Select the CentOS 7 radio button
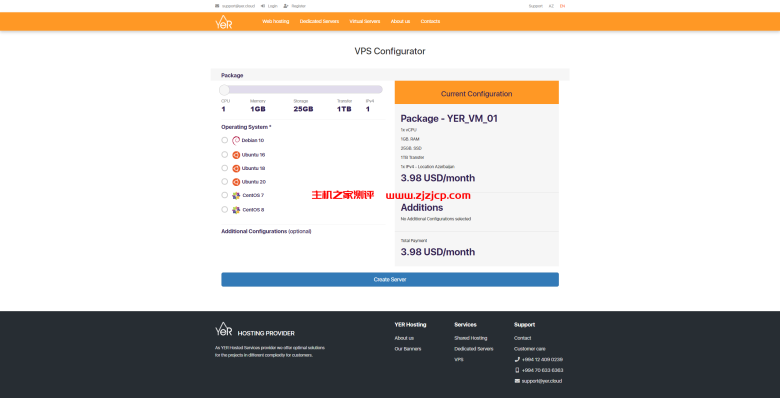 [x=224, y=196]
